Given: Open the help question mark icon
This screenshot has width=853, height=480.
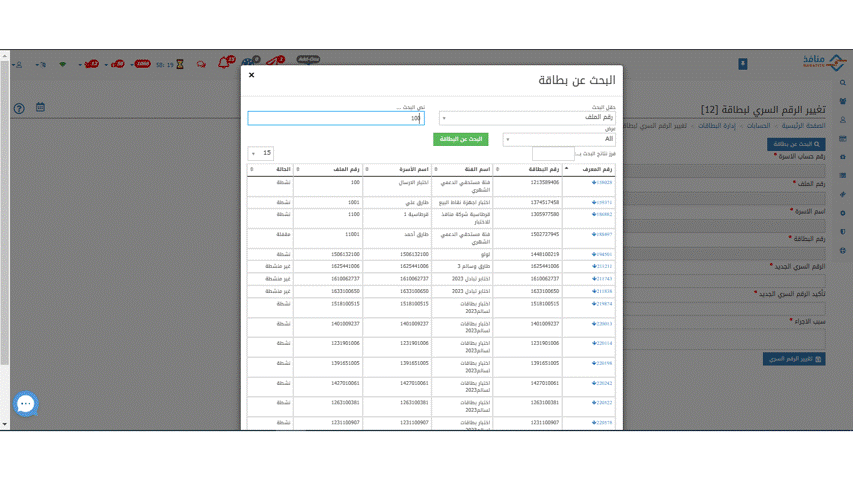Looking at the screenshot, I should [x=18, y=108].
